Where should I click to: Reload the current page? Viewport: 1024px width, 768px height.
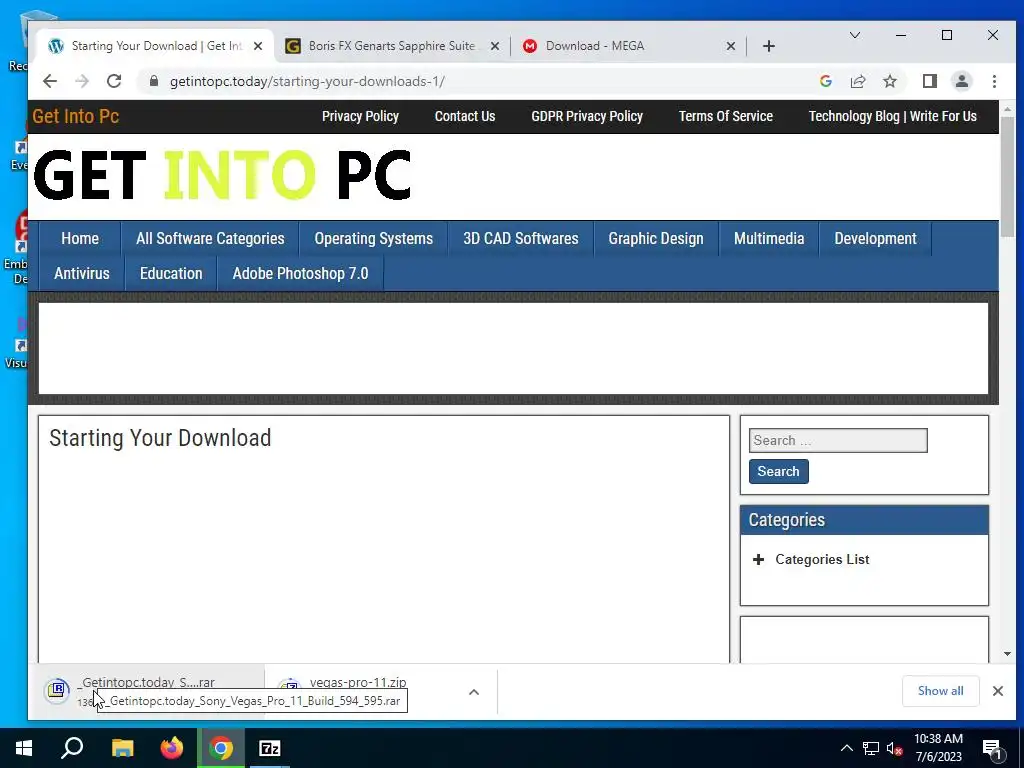pyautogui.click(x=114, y=81)
